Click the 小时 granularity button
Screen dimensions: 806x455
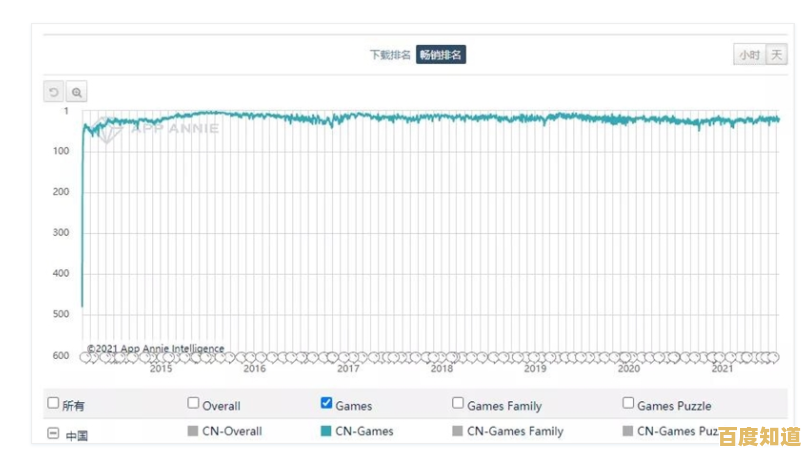tap(749, 55)
